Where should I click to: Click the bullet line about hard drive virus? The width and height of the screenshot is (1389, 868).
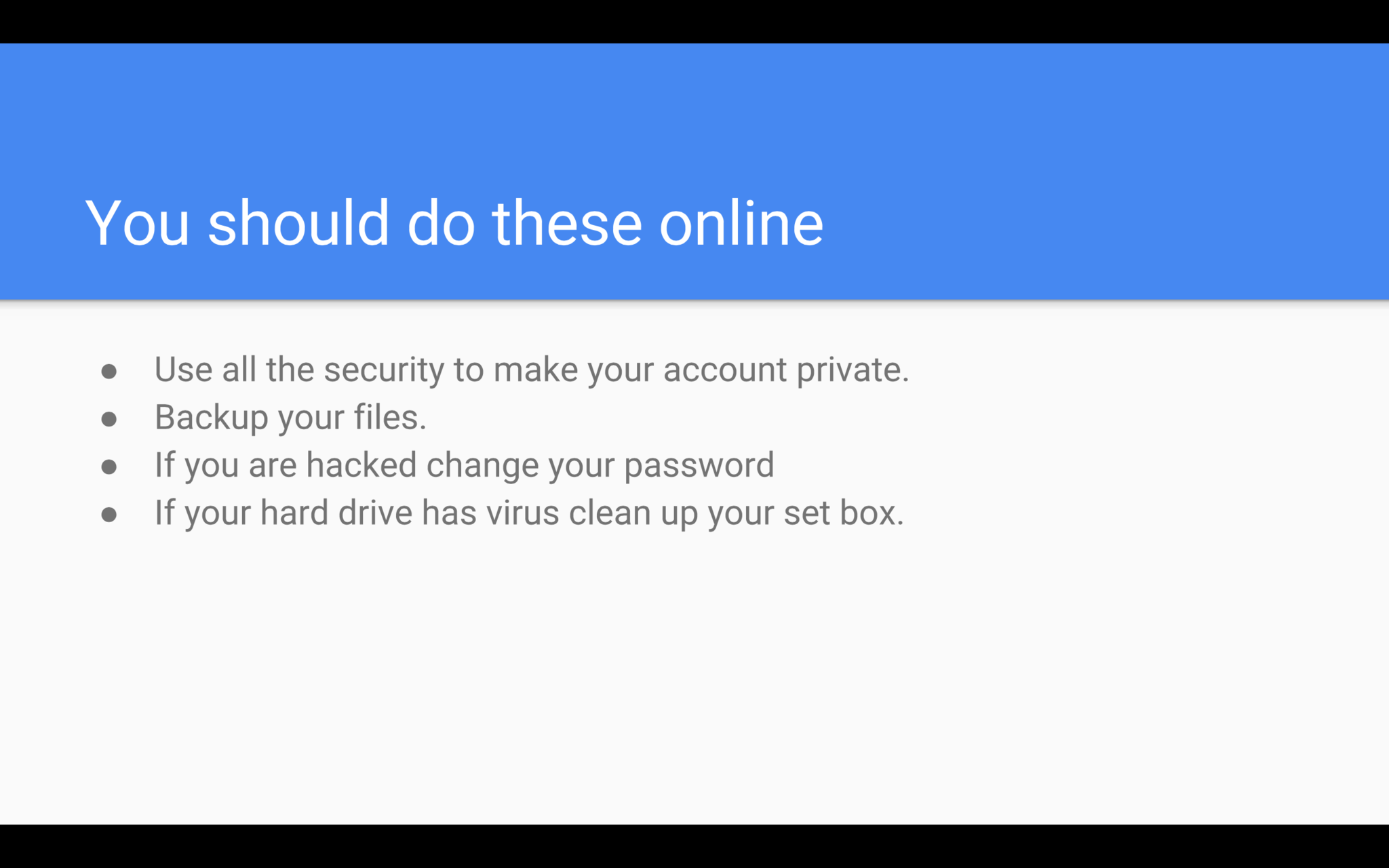pyautogui.click(x=529, y=513)
